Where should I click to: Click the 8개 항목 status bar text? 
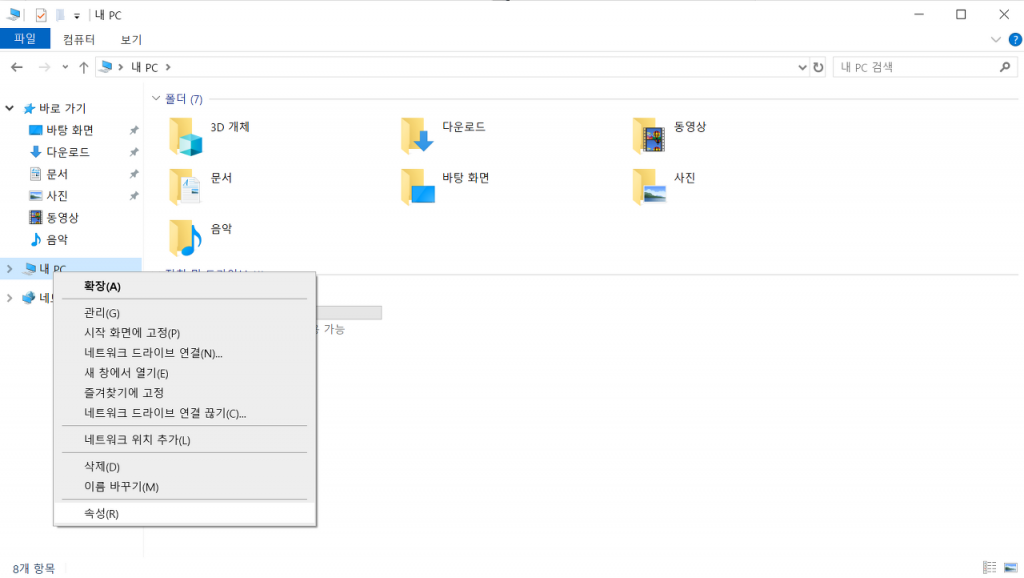point(34,568)
